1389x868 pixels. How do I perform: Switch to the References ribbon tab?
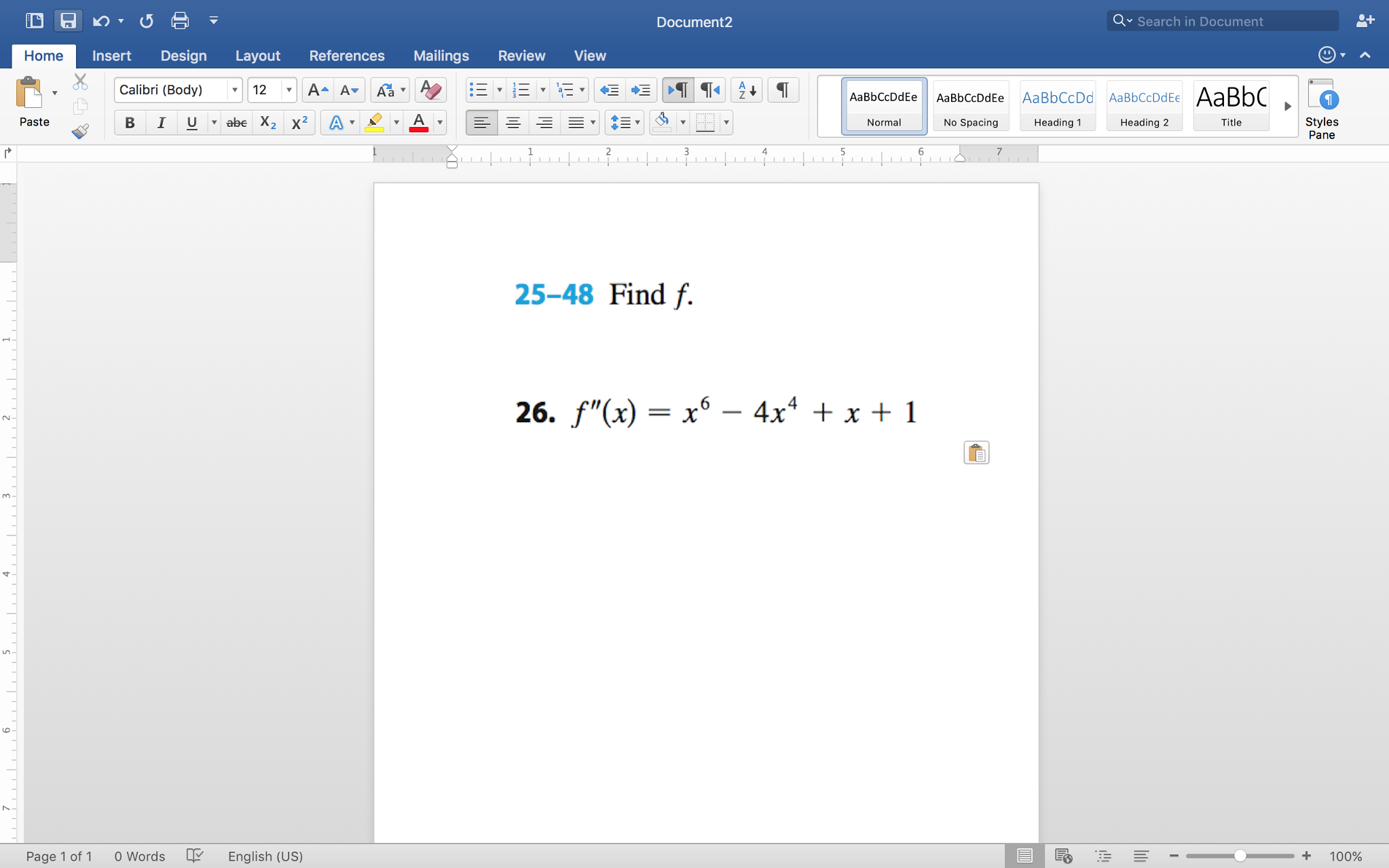click(x=347, y=56)
